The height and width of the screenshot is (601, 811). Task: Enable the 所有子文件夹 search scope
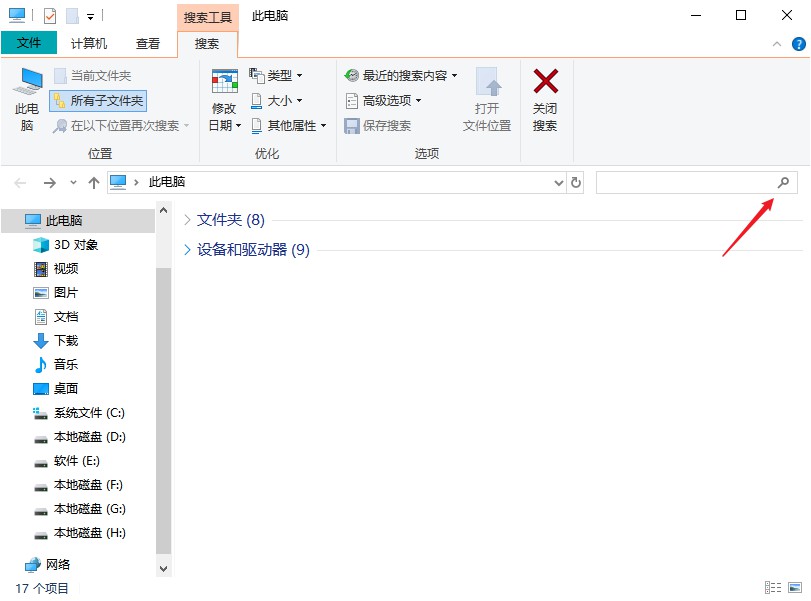97,101
